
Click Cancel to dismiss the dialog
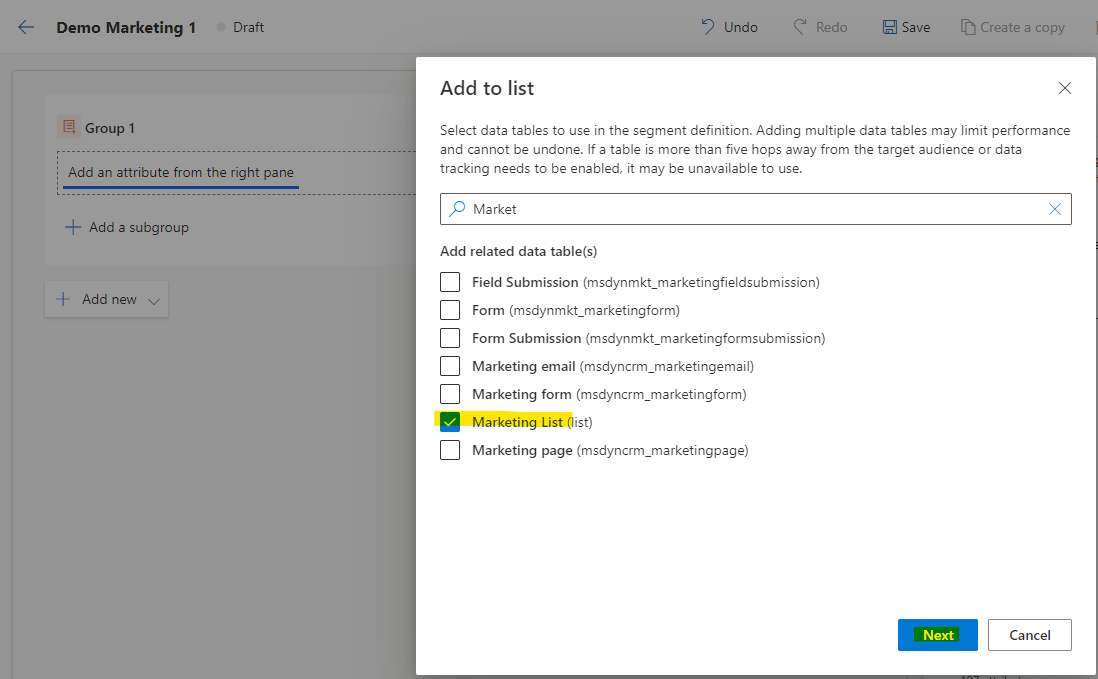tap(1029, 634)
